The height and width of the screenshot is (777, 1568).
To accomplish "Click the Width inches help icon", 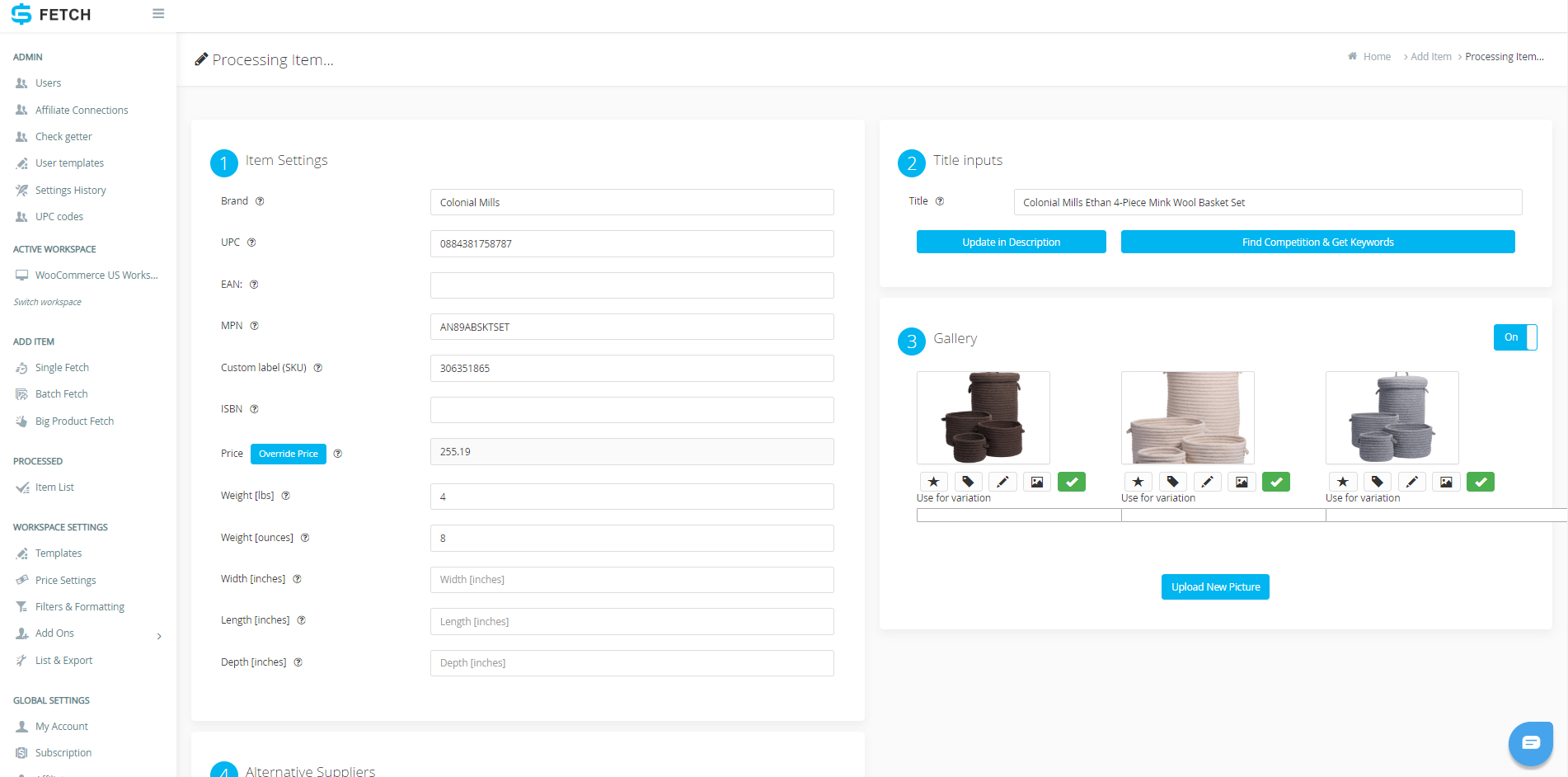I will (x=298, y=579).
